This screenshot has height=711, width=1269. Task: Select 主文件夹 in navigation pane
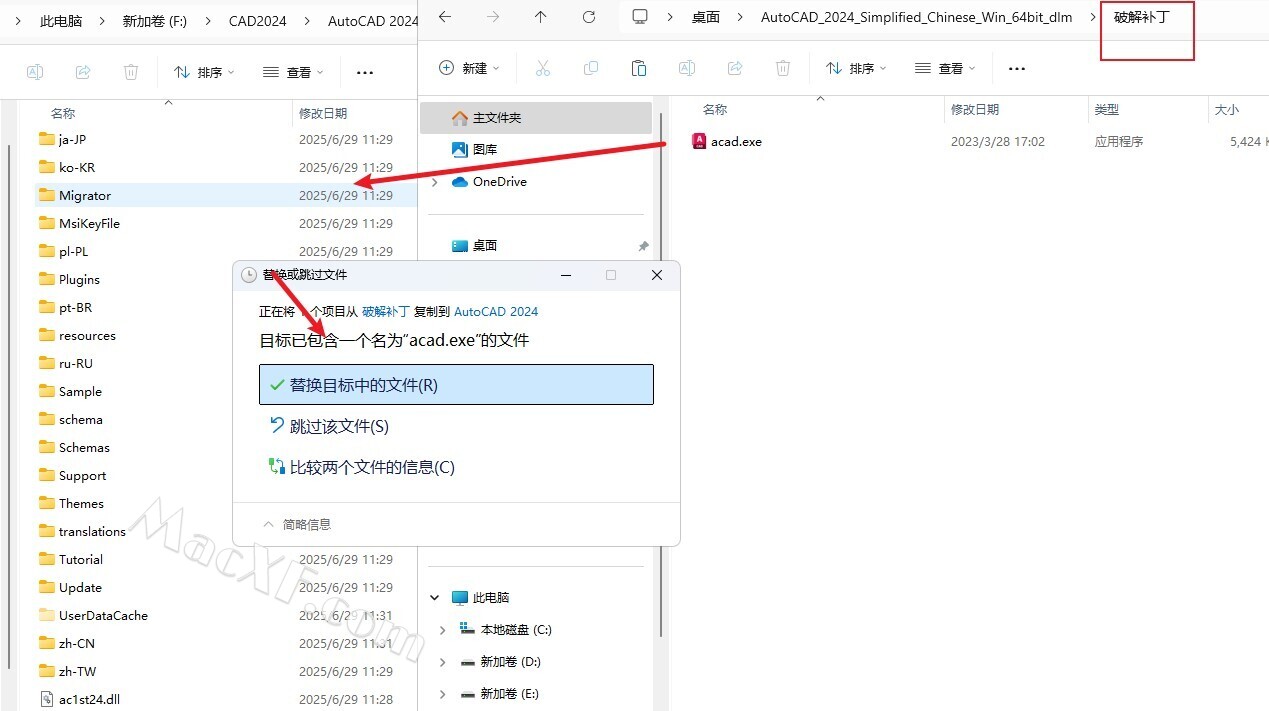[536, 117]
